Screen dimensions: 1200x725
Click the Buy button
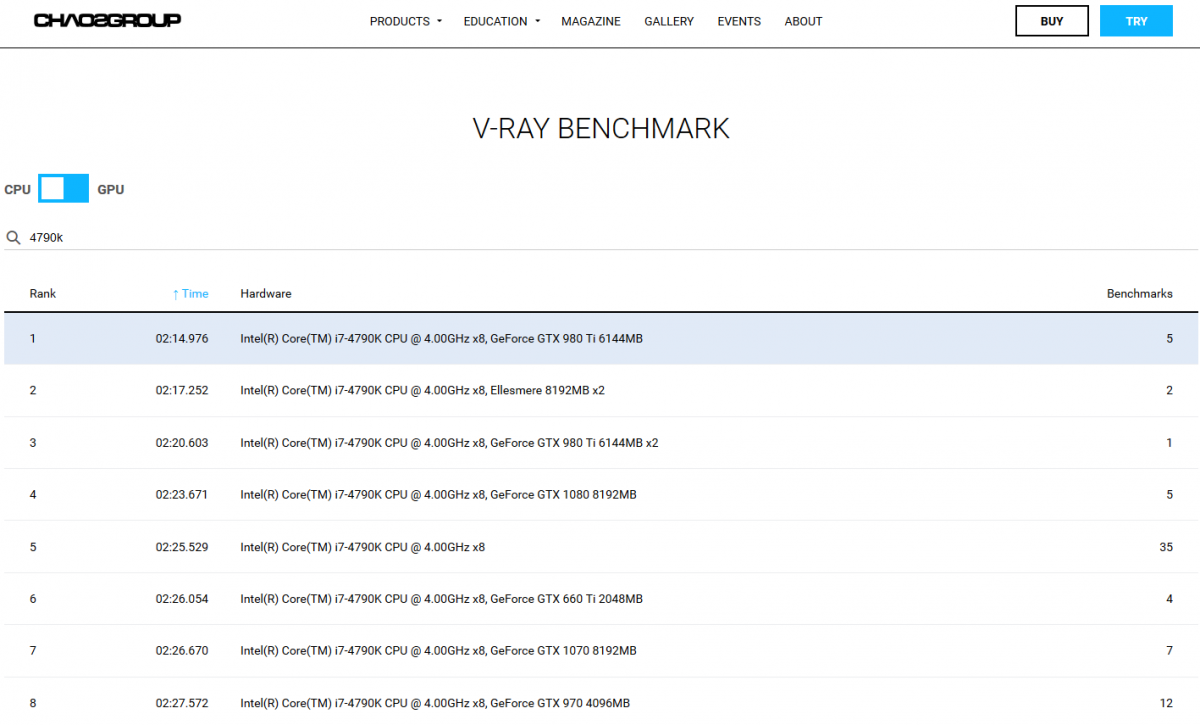(x=1052, y=21)
